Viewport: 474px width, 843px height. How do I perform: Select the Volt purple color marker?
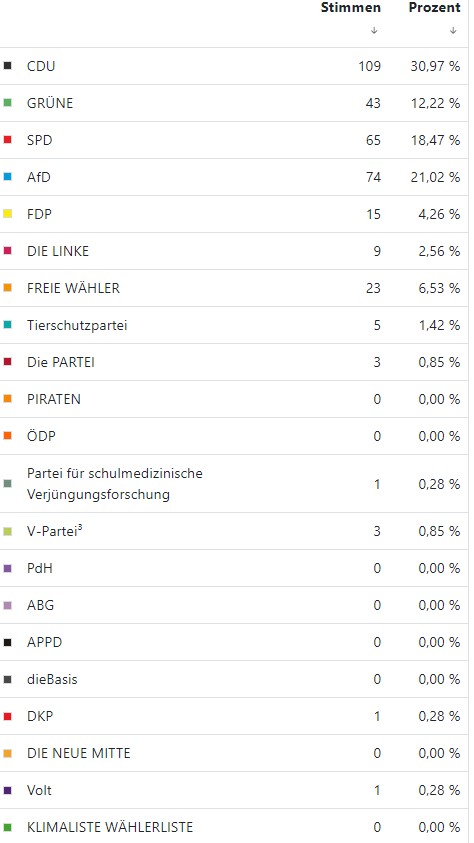point(8,790)
